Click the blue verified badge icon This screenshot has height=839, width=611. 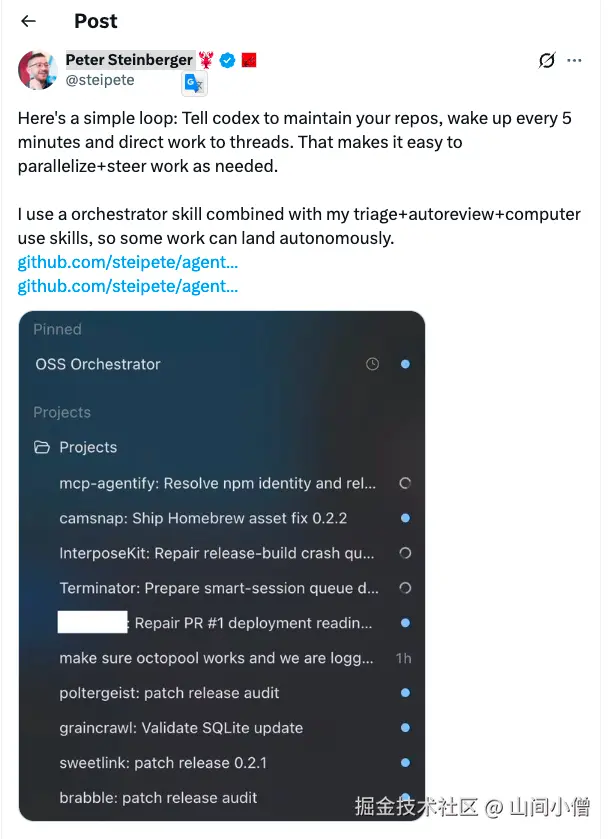[227, 60]
